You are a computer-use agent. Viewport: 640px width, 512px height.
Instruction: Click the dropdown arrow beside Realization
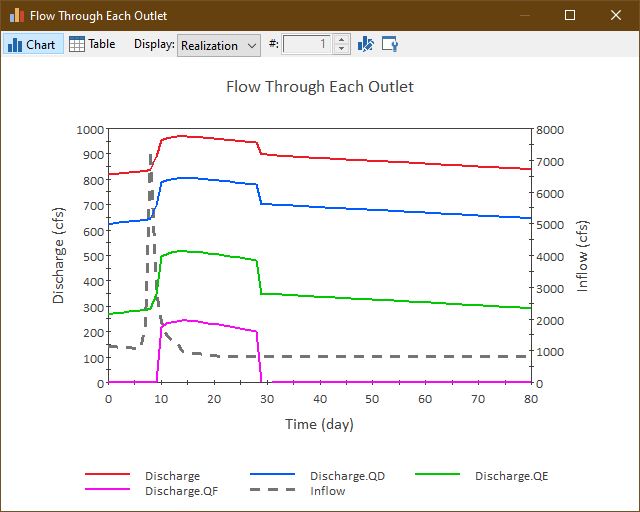[252, 46]
